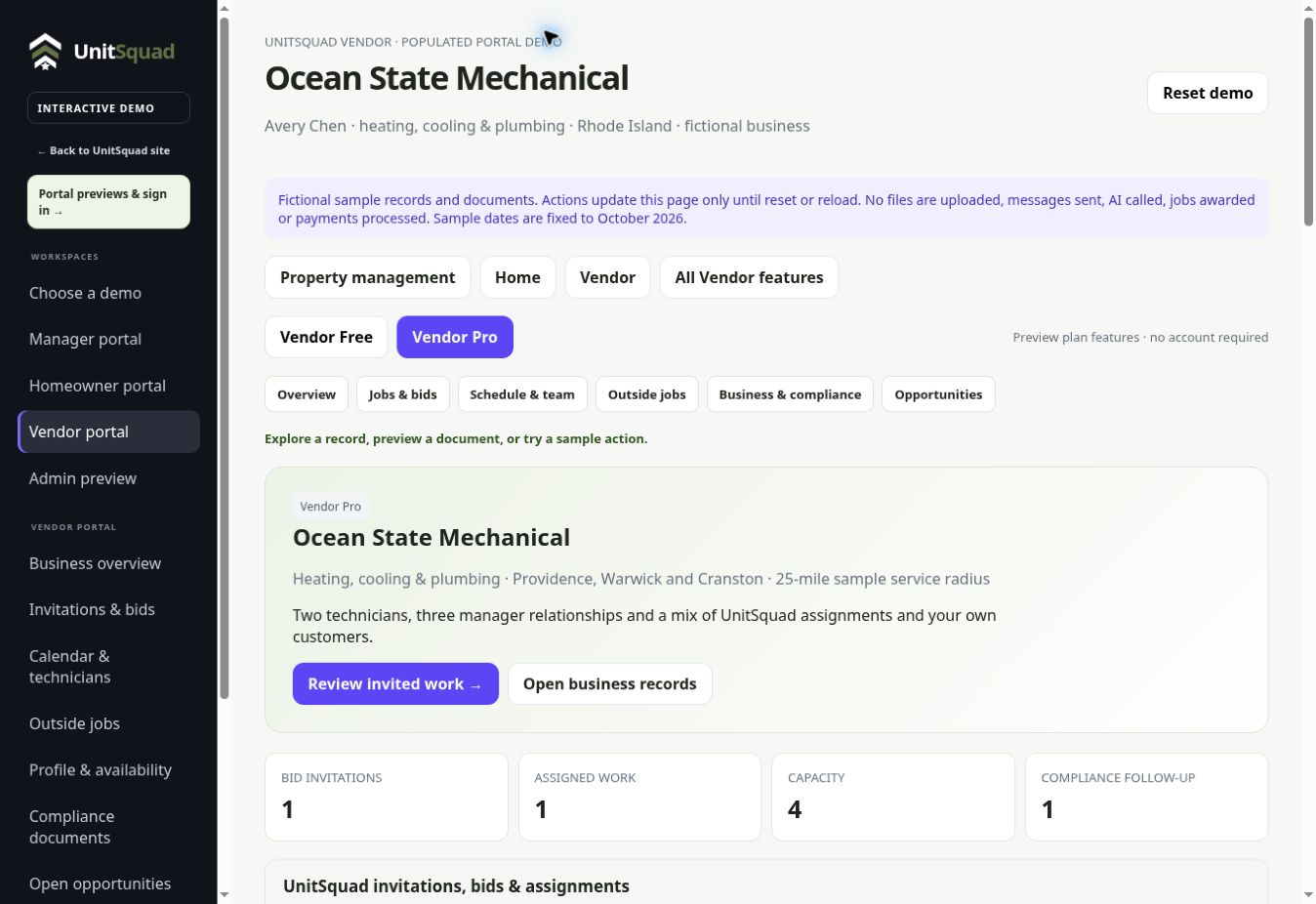The height and width of the screenshot is (904, 1316).
Task: Click the "Ocean State Mechanical" page title
Action: [x=447, y=78]
